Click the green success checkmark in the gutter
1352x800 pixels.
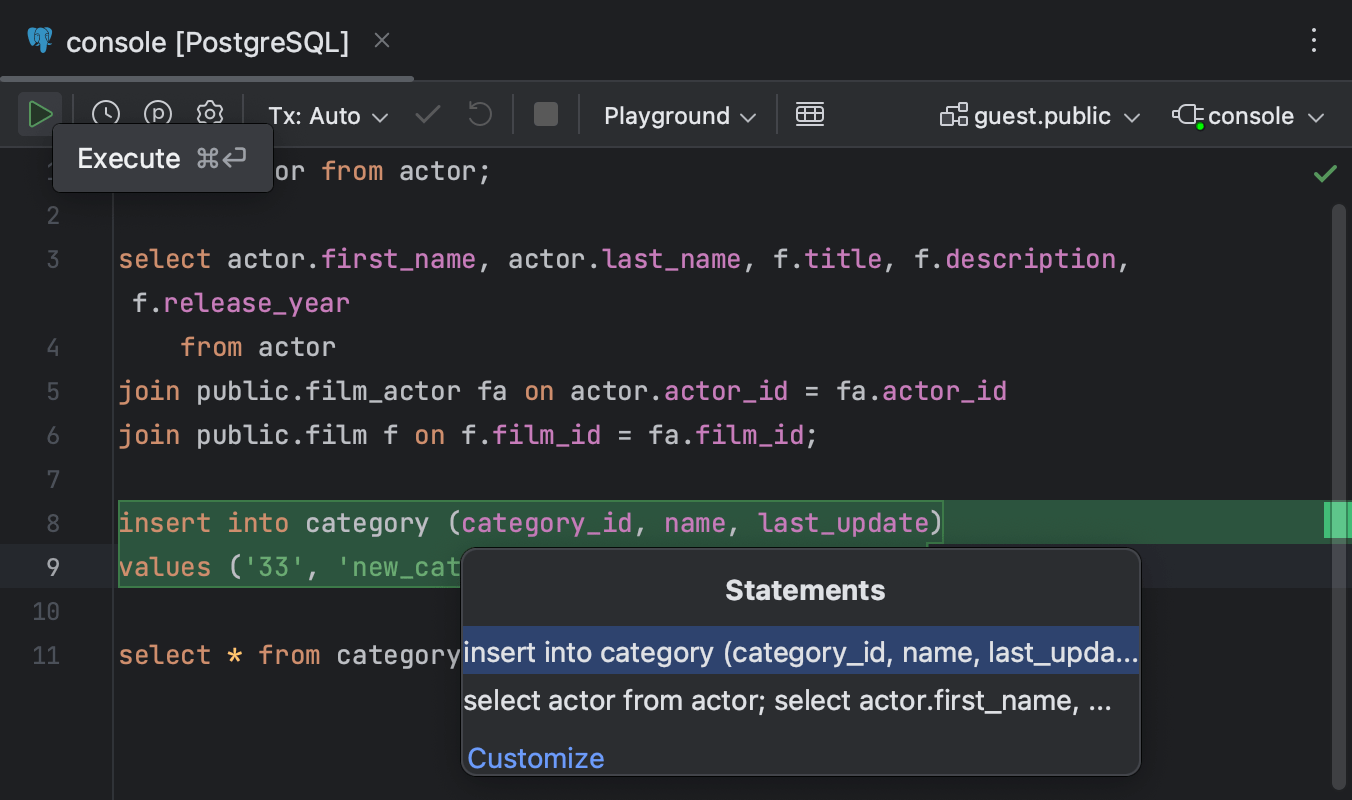(1325, 172)
